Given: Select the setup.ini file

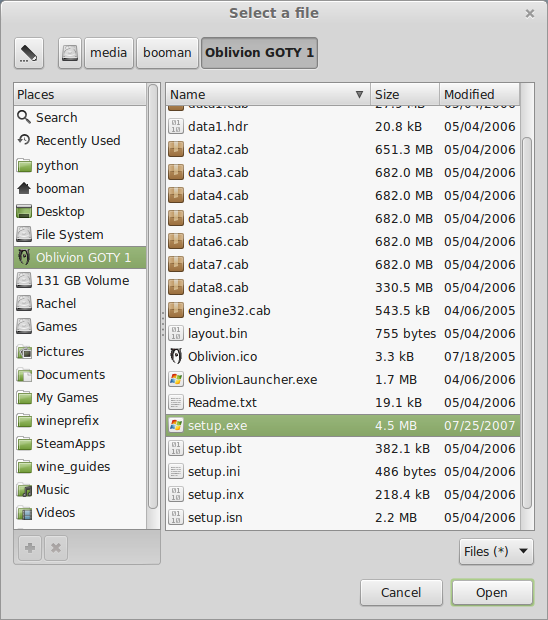Looking at the screenshot, I should click(343, 471).
